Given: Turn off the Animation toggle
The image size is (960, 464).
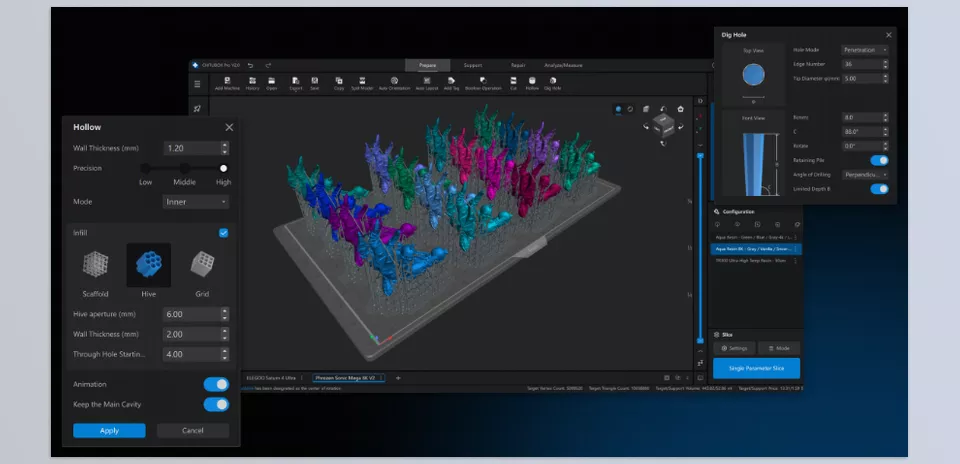Looking at the screenshot, I should pos(216,384).
